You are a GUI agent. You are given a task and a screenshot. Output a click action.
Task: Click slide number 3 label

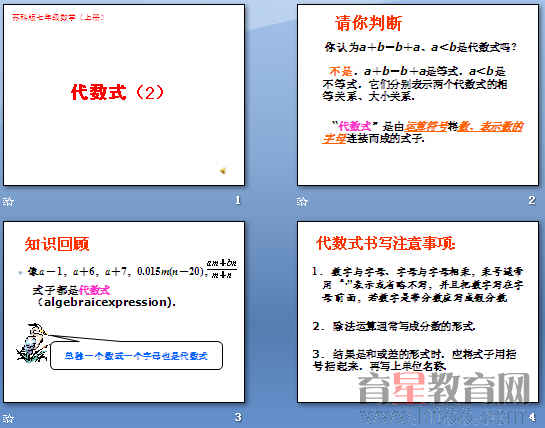(x=238, y=417)
